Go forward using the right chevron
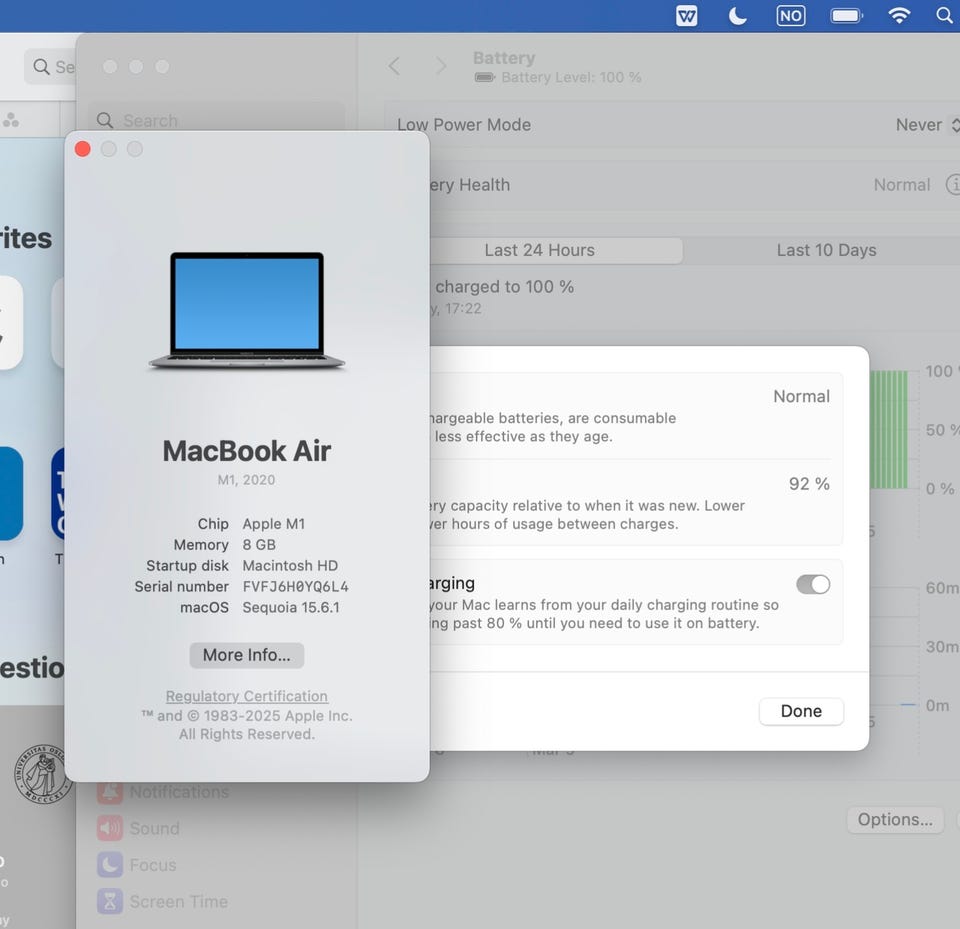Viewport: 960px width, 929px height. click(441, 66)
